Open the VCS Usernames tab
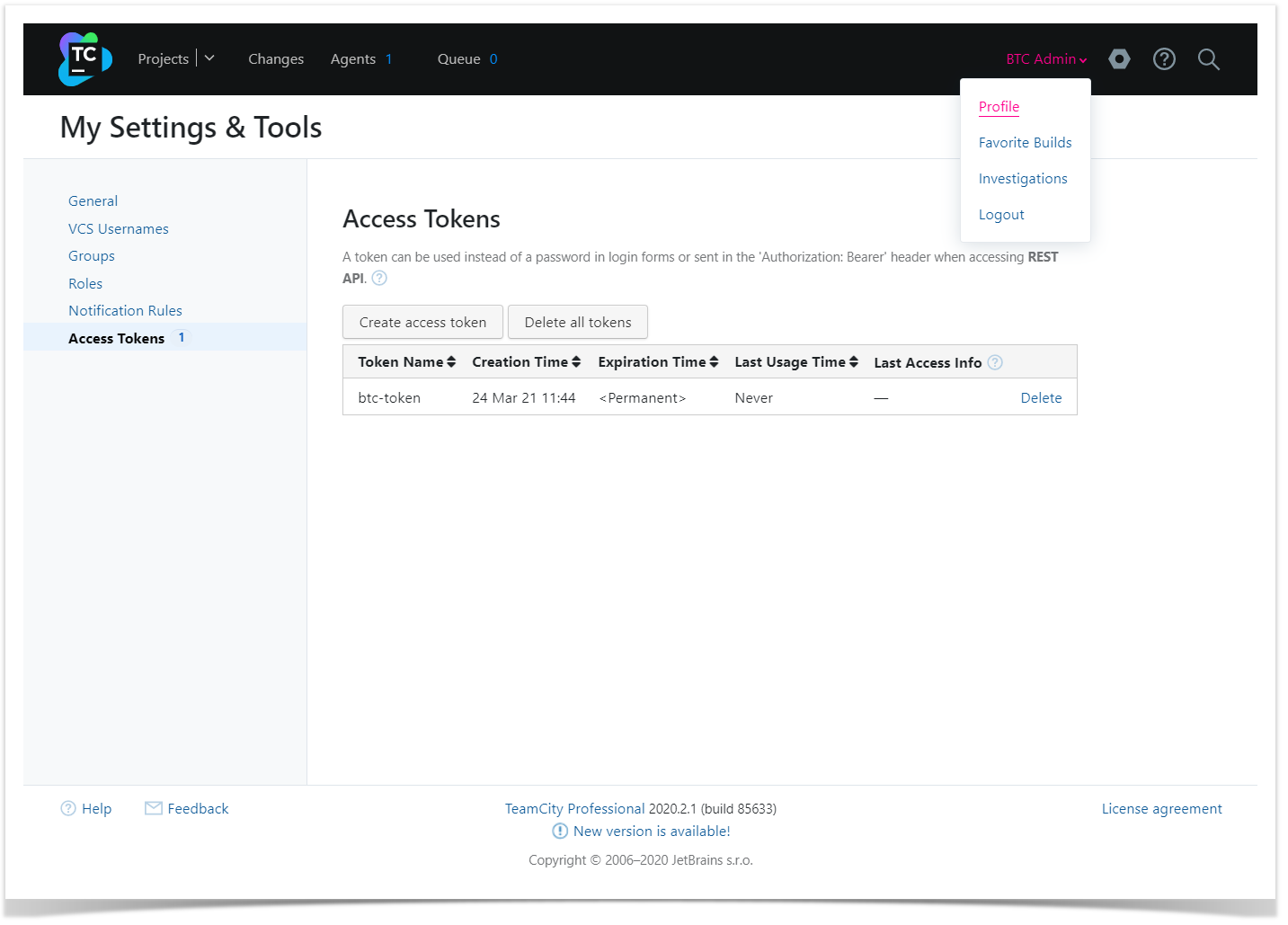The image size is (1288, 925). pos(119,228)
